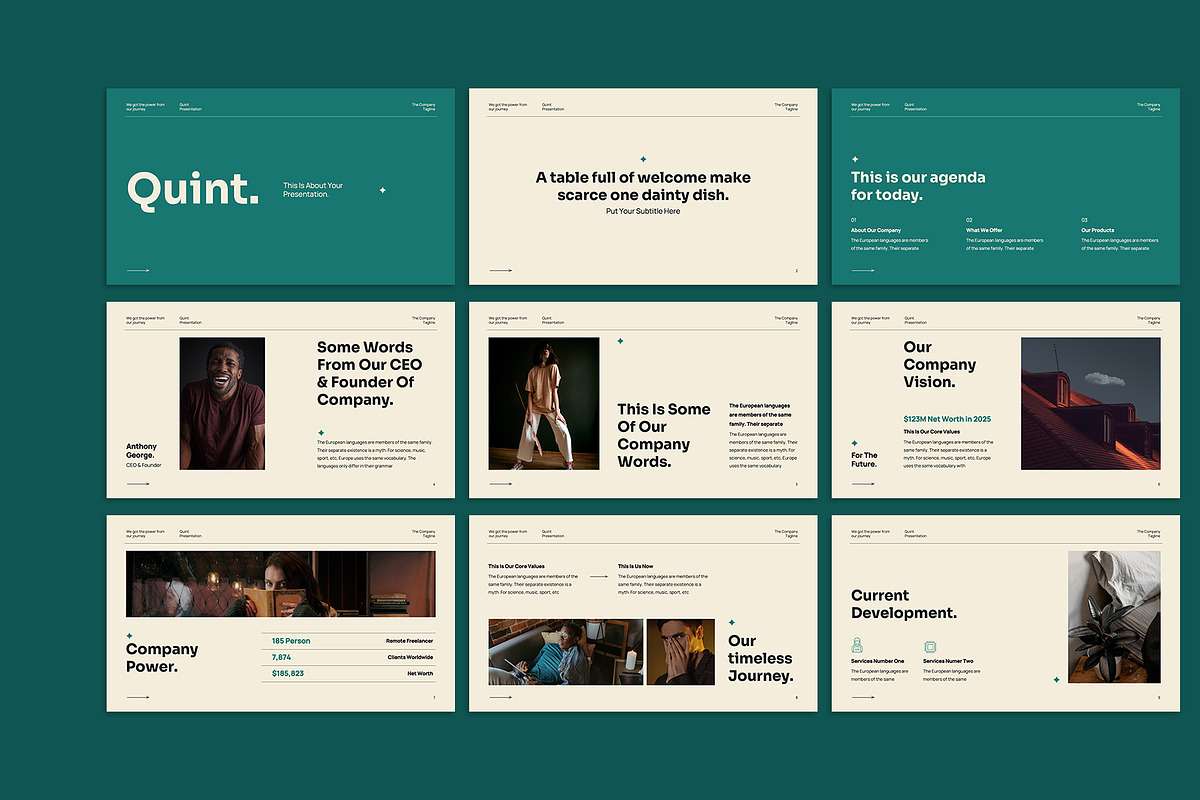
Task: Select the "About Our Company" agenda item
Action: pos(876,230)
